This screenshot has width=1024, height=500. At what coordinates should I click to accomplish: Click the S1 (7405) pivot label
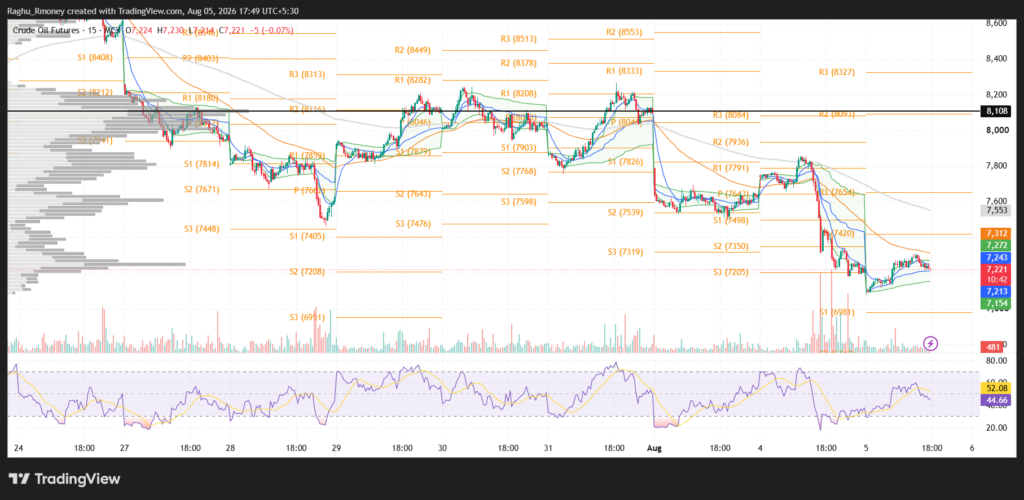pos(308,236)
